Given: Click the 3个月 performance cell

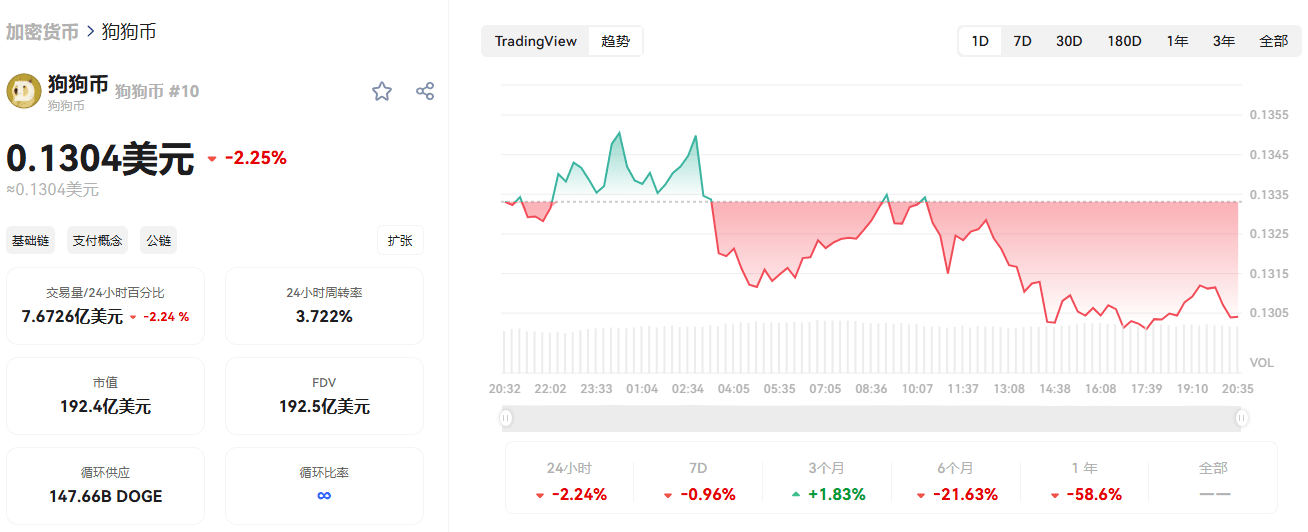Looking at the screenshot, I should [827, 480].
